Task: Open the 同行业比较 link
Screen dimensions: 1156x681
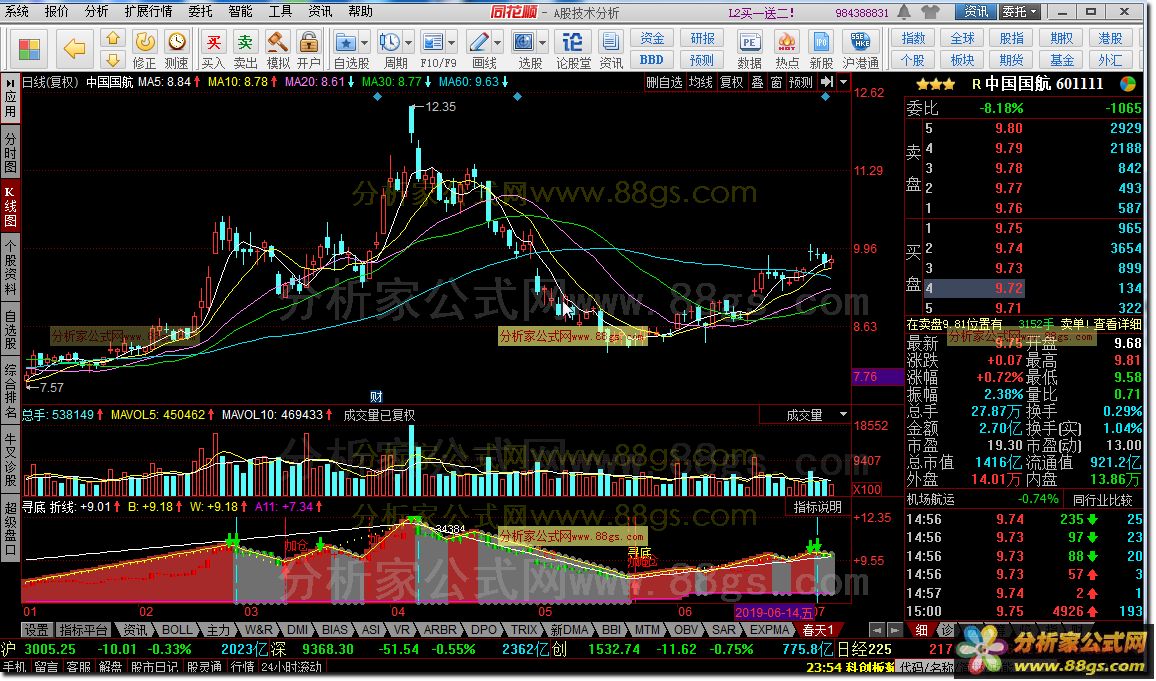Action: pos(1104,500)
